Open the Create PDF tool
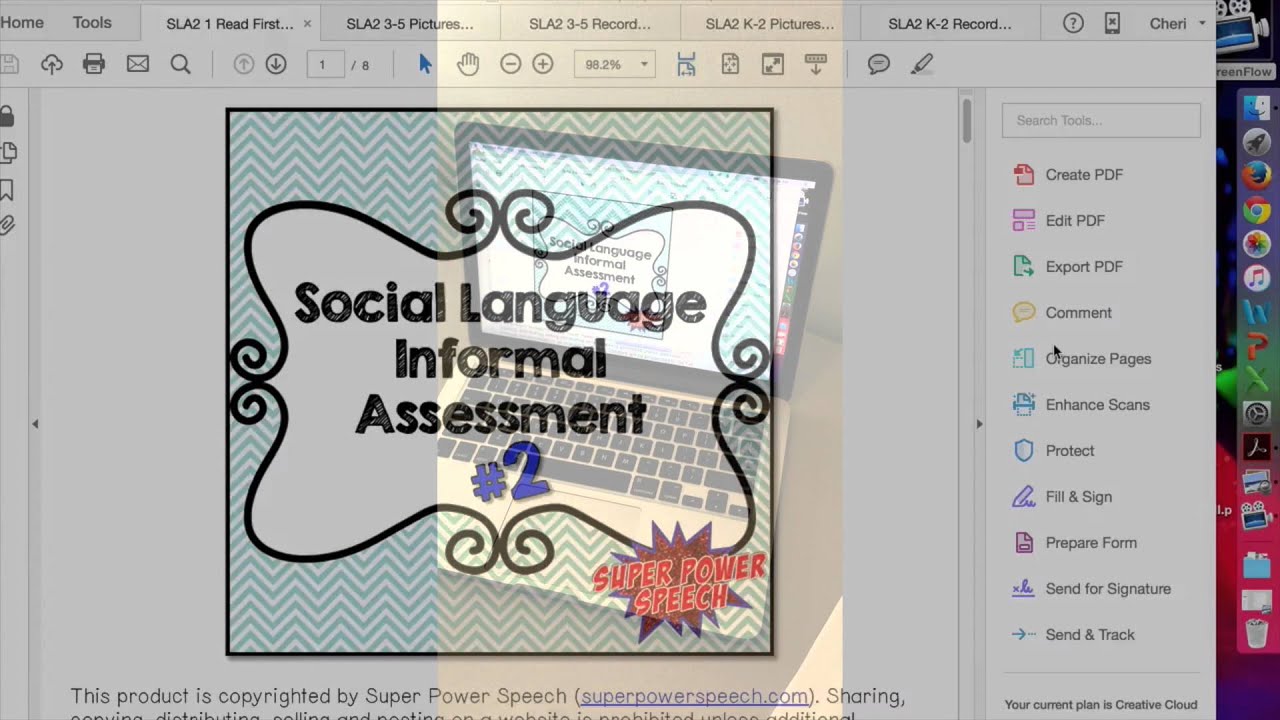This screenshot has height=720, width=1280. pos(1068,174)
